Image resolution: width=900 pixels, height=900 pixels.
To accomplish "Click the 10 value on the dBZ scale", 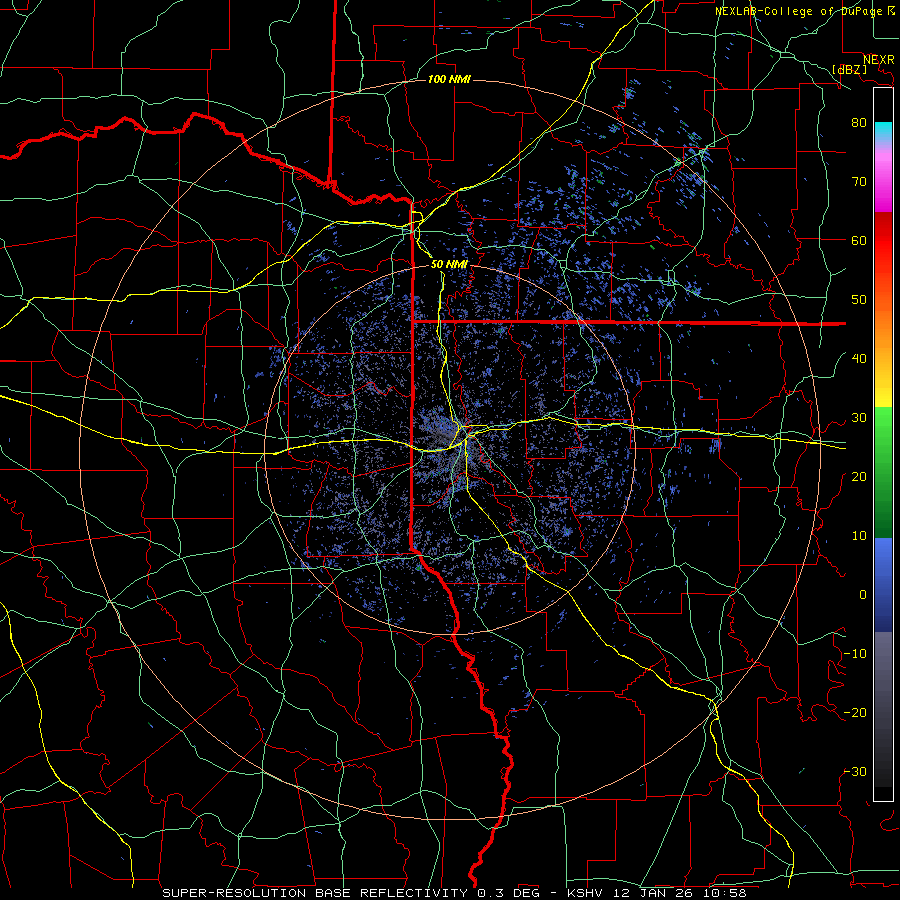I will tap(859, 536).
